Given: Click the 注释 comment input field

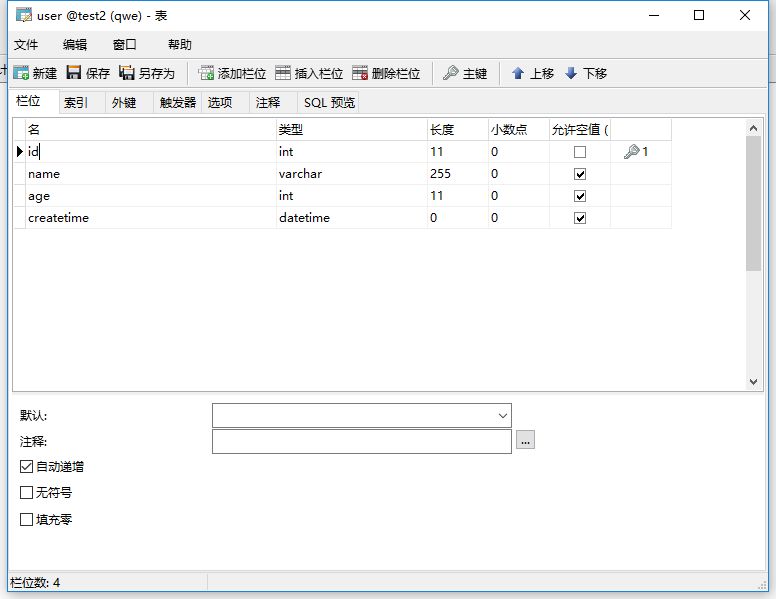Looking at the screenshot, I should (361, 441).
